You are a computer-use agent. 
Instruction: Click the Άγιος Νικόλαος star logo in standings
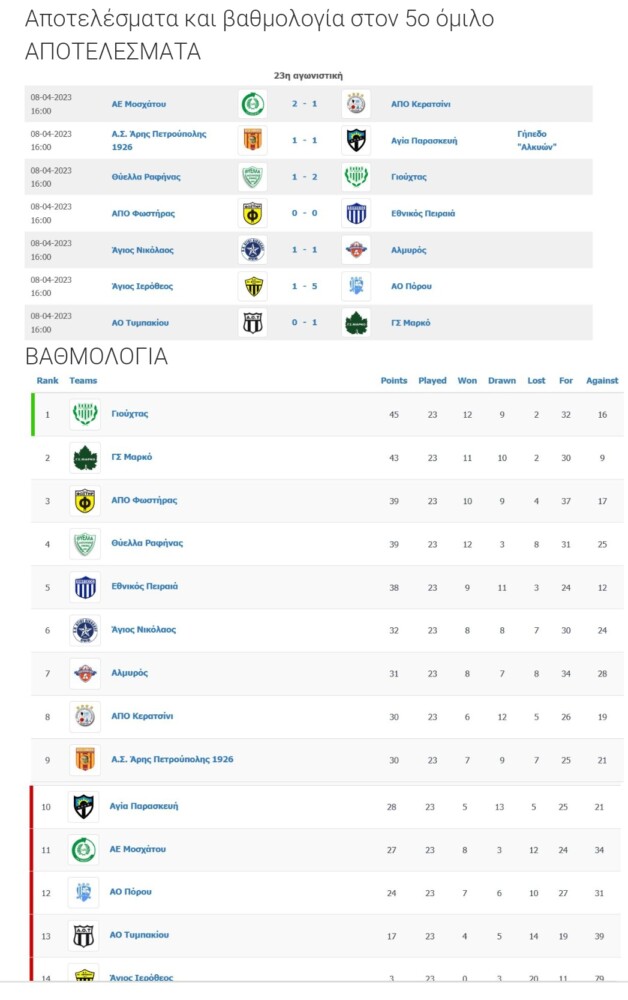tap(85, 630)
